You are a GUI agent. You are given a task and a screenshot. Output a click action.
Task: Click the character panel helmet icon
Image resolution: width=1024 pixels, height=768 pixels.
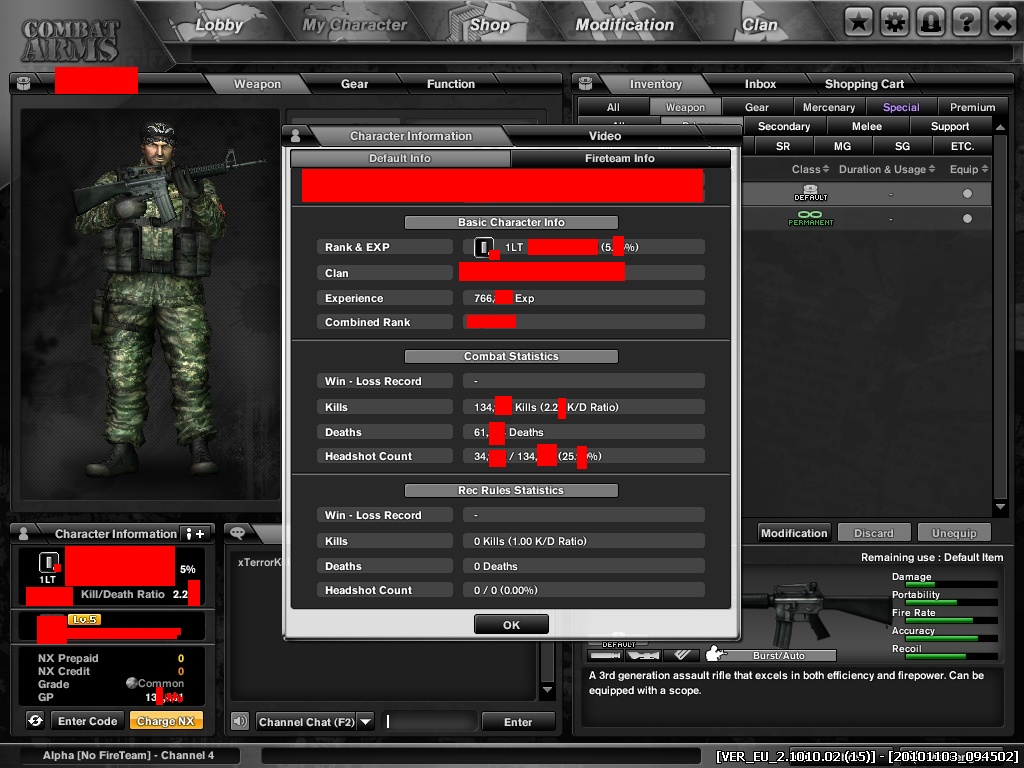click(23, 83)
